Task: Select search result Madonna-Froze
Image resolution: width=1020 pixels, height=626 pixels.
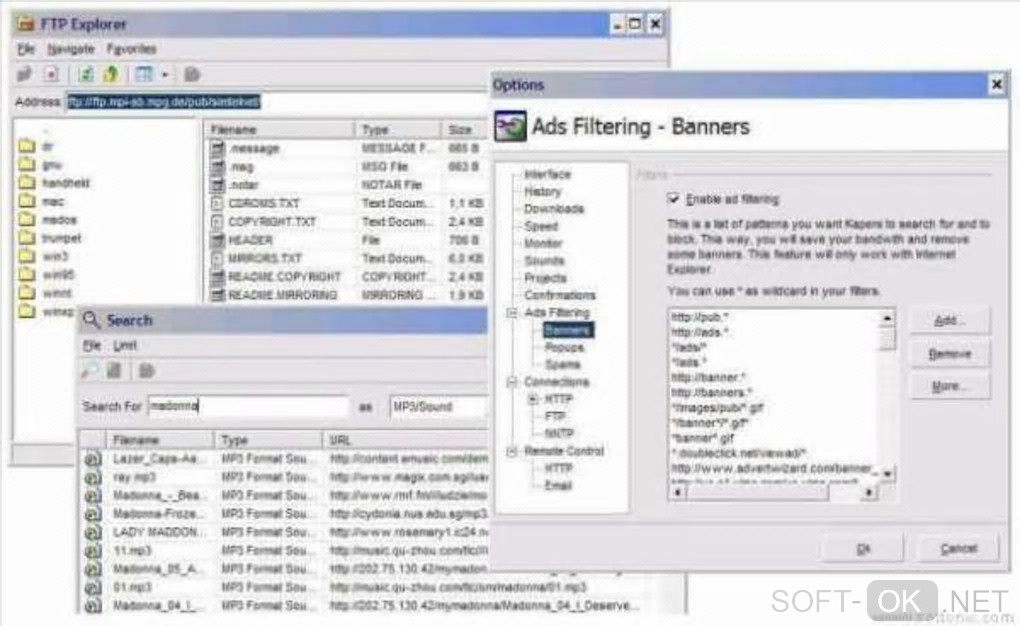Action: [159, 513]
